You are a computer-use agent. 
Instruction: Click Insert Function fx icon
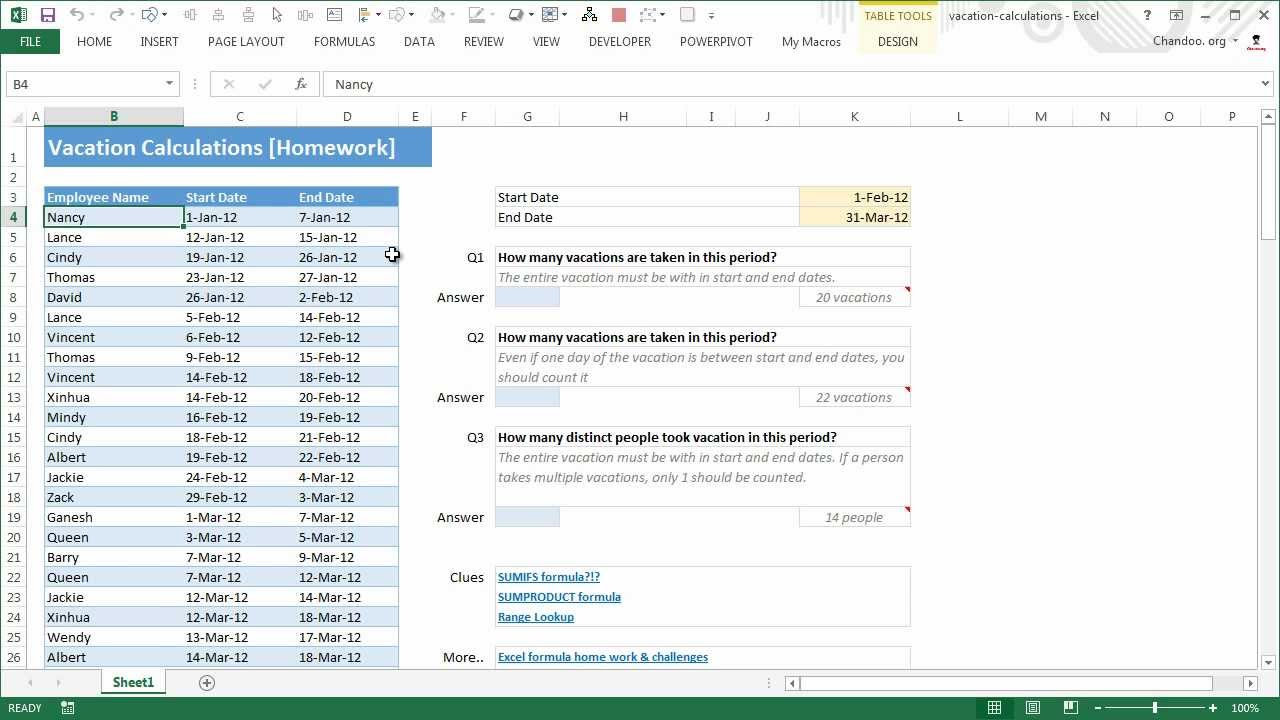[x=300, y=84]
